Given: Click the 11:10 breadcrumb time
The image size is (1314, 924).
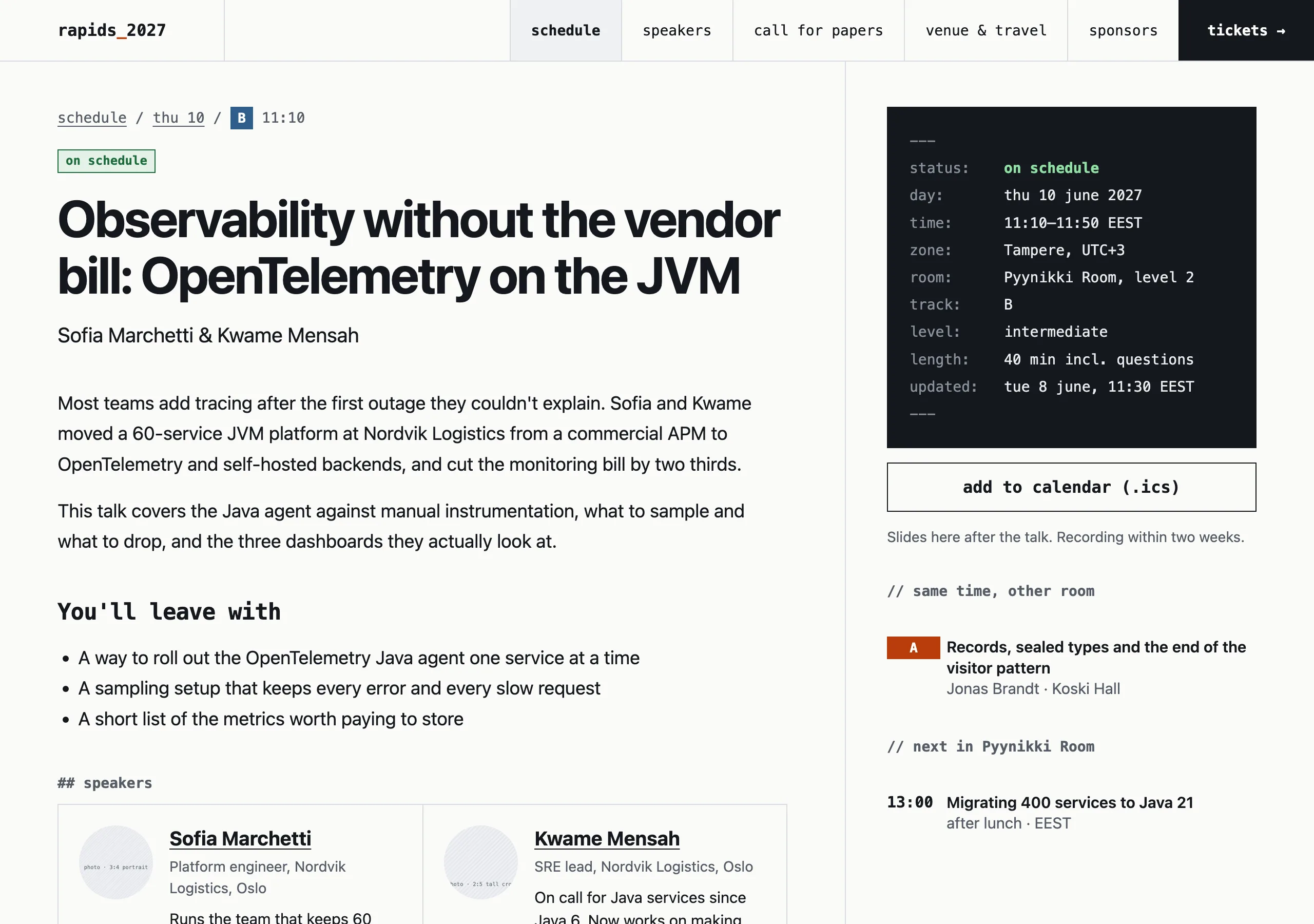Looking at the screenshot, I should [x=283, y=118].
